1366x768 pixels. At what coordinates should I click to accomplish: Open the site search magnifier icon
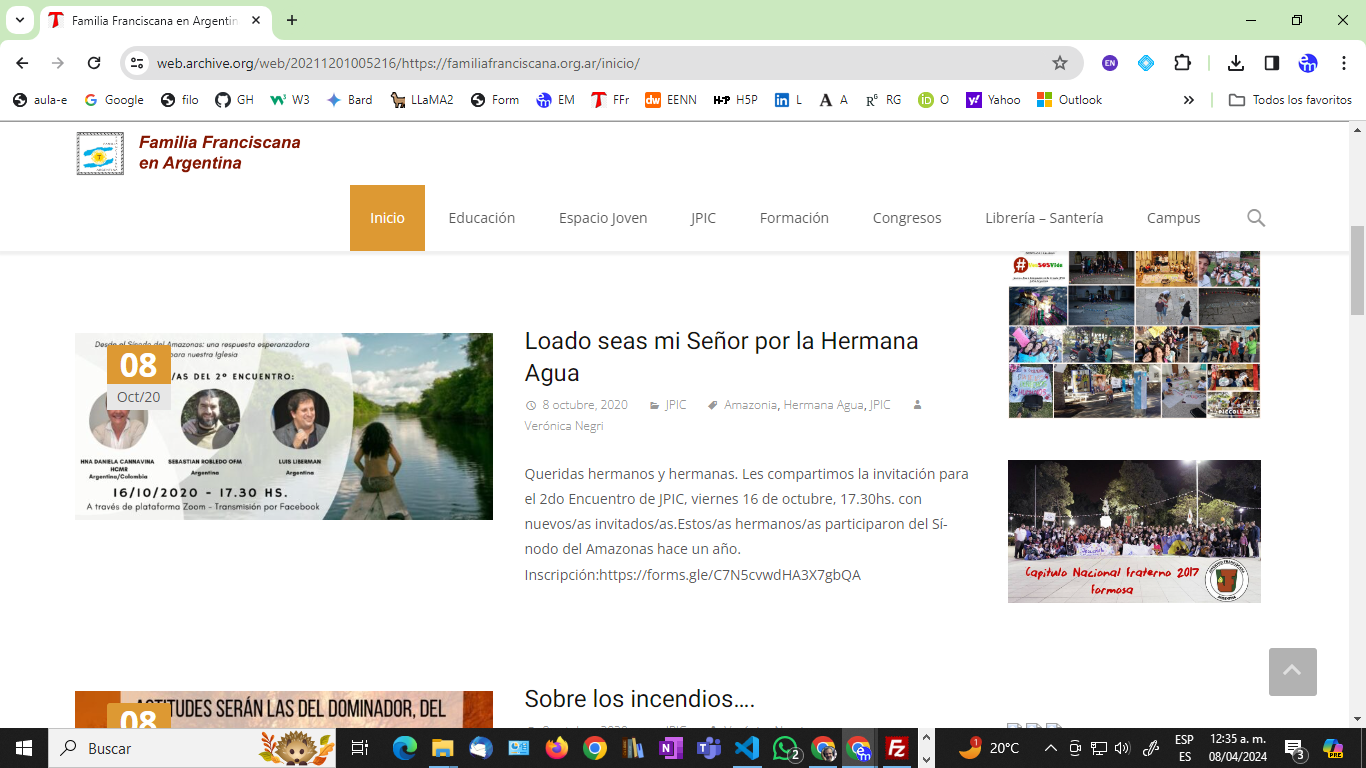1256,218
